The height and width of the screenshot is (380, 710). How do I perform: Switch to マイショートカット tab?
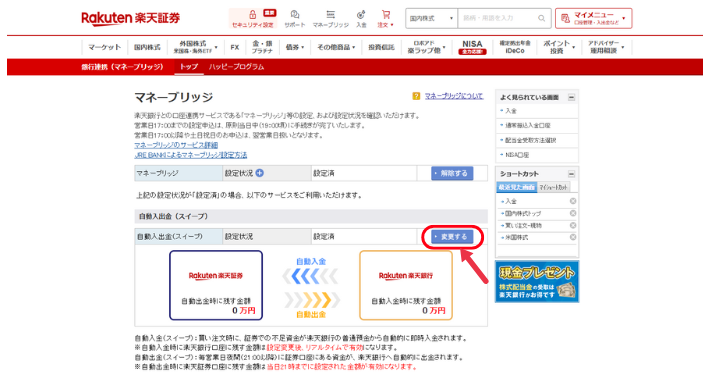tap(553, 187)
